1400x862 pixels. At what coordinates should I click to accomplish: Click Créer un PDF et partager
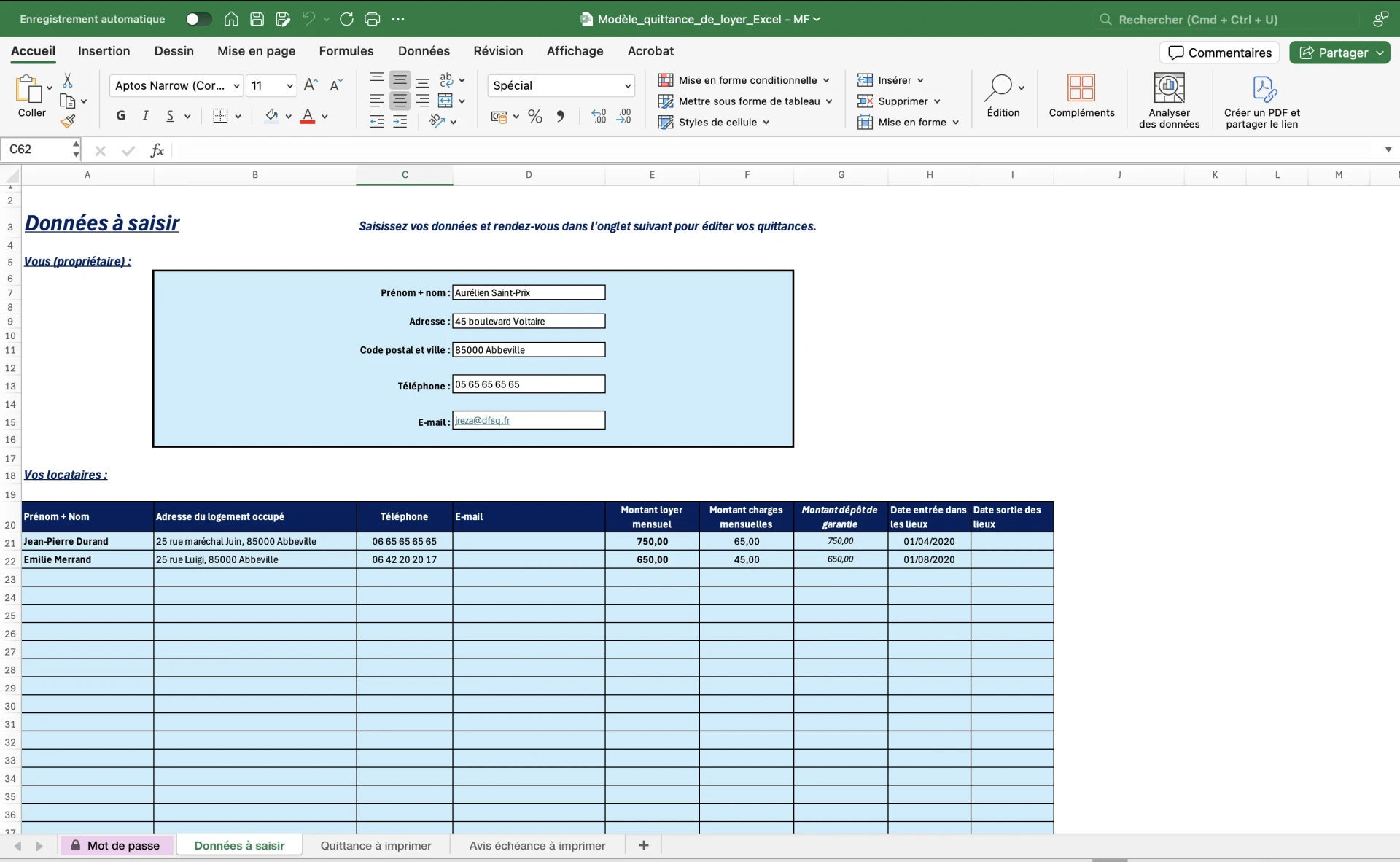coord(1261,102)
